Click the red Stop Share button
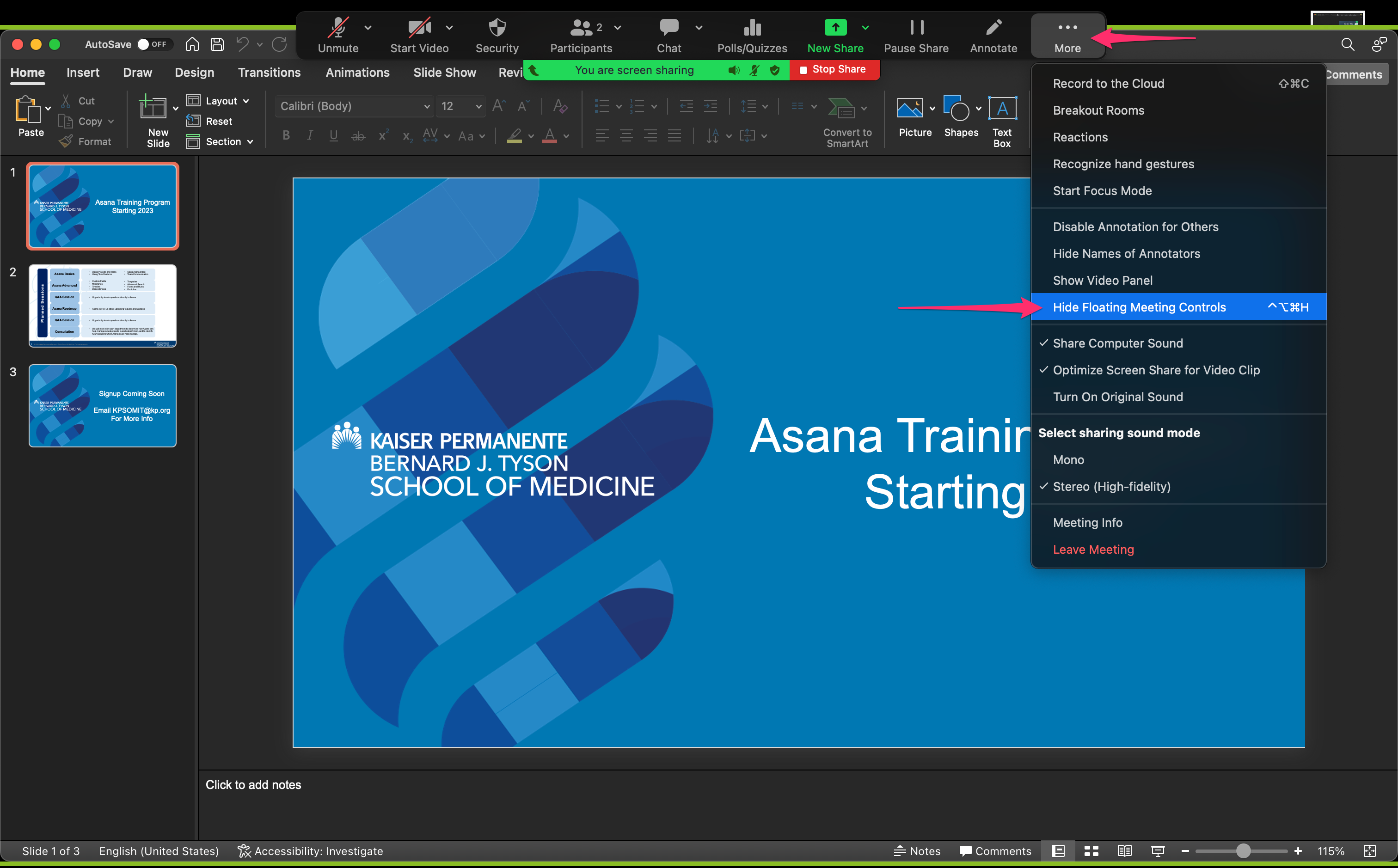Screen dimensions: 1398x868 [834, 69]
